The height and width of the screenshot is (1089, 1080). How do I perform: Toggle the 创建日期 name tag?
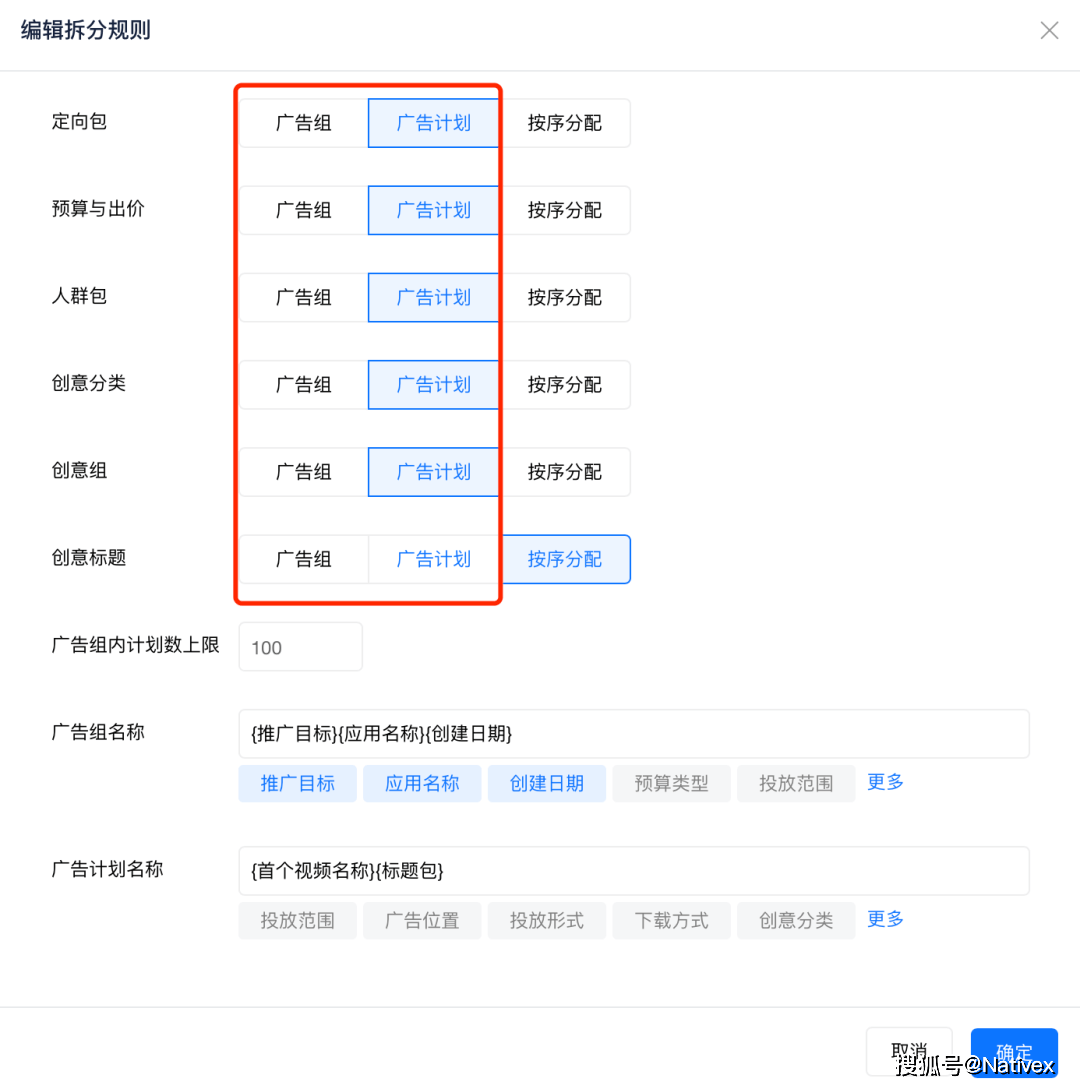547,783
